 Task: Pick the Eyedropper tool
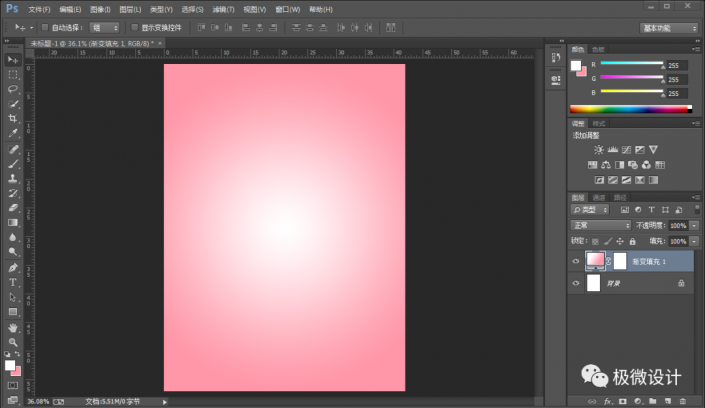pos(13,133)
